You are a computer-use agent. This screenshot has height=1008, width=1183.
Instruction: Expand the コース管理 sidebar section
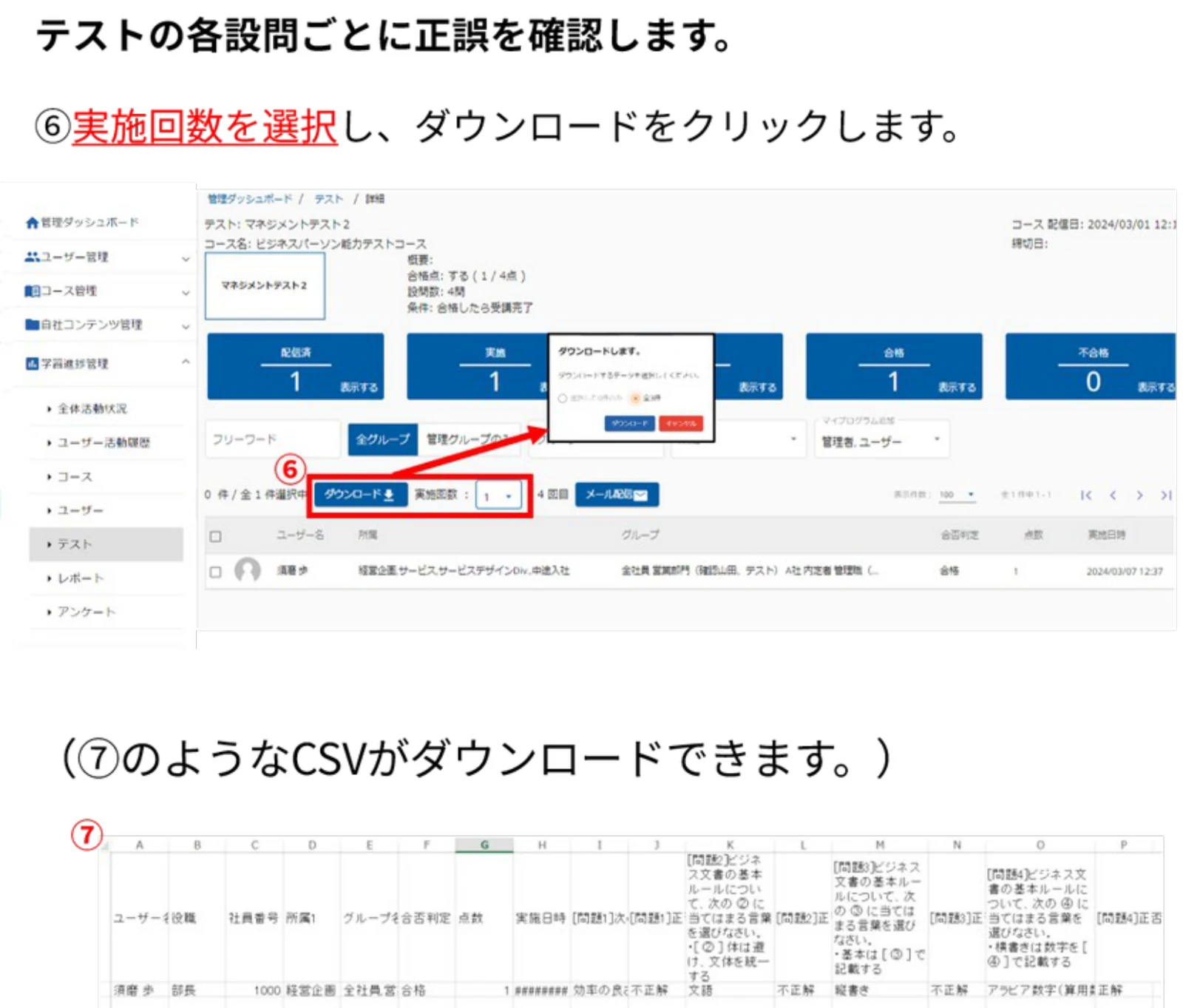[x=186, y=292]
